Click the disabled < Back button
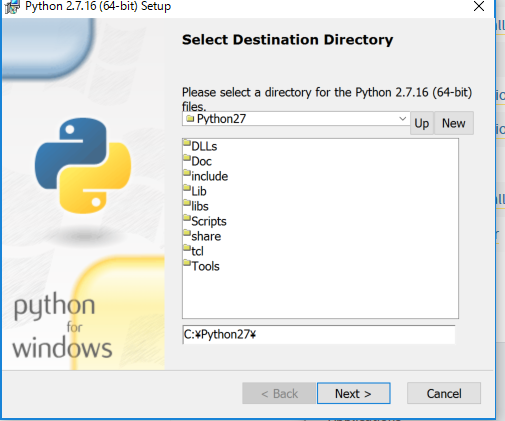505x421 pixels. pos(279,393)
